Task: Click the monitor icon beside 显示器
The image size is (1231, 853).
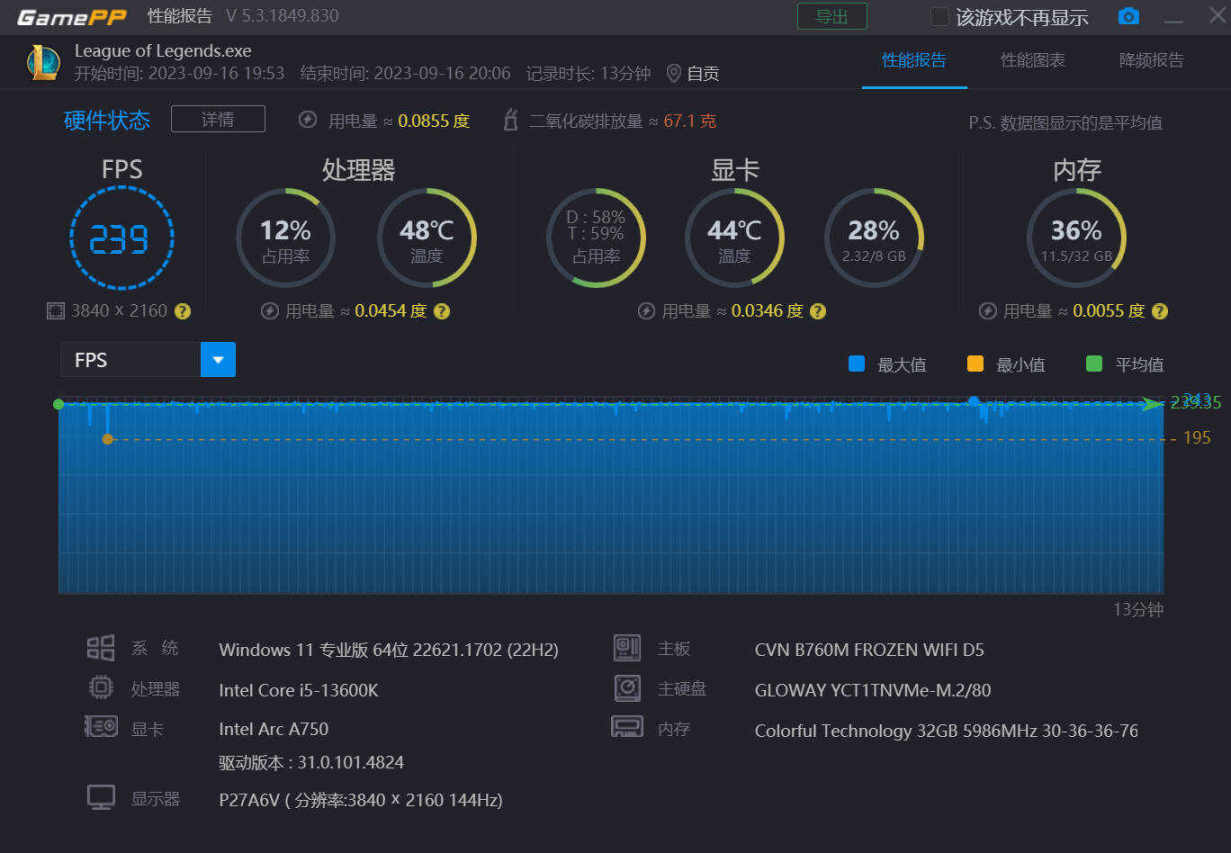Action: (100, 798)
